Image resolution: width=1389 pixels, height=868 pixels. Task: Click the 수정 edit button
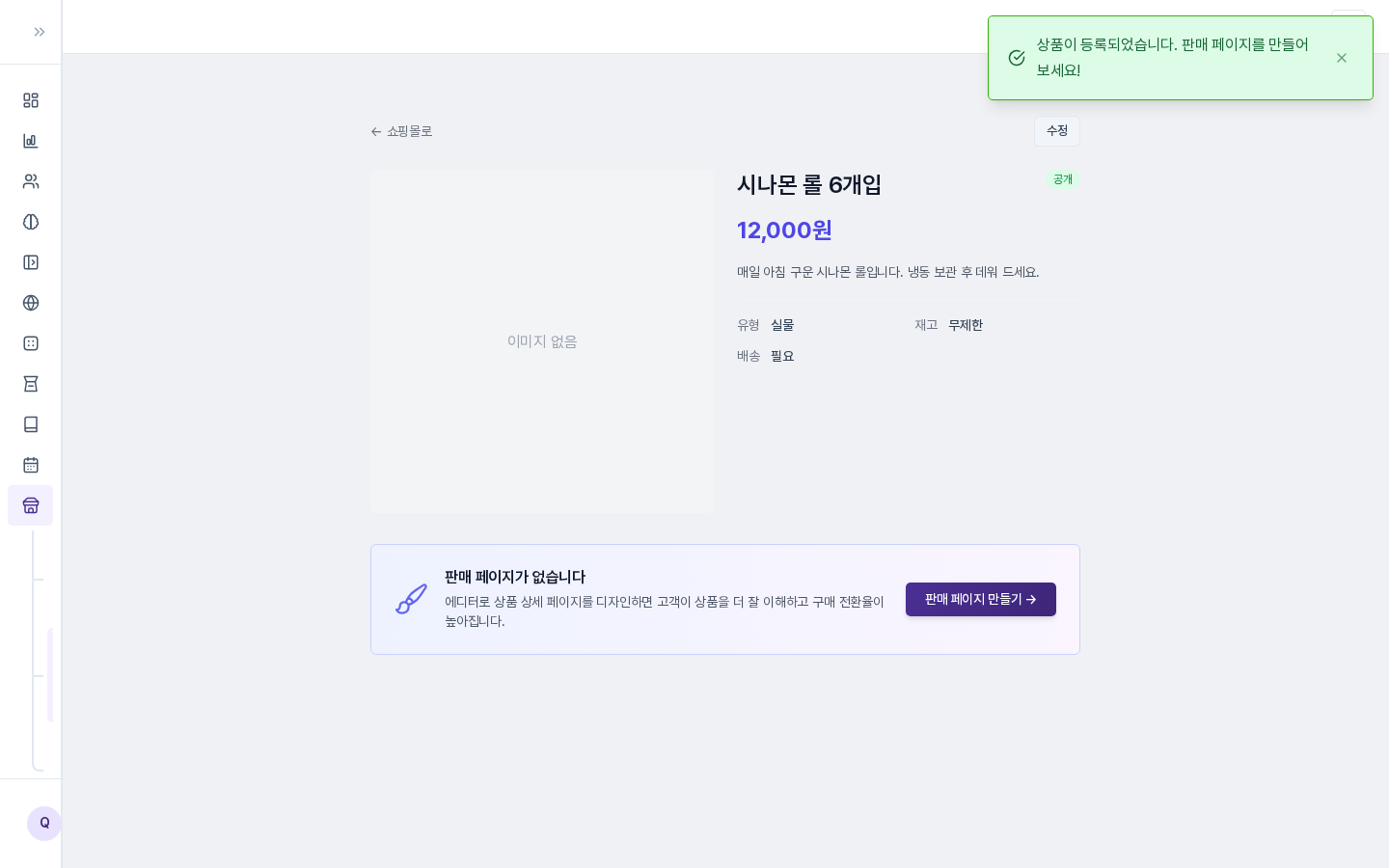1057,131
